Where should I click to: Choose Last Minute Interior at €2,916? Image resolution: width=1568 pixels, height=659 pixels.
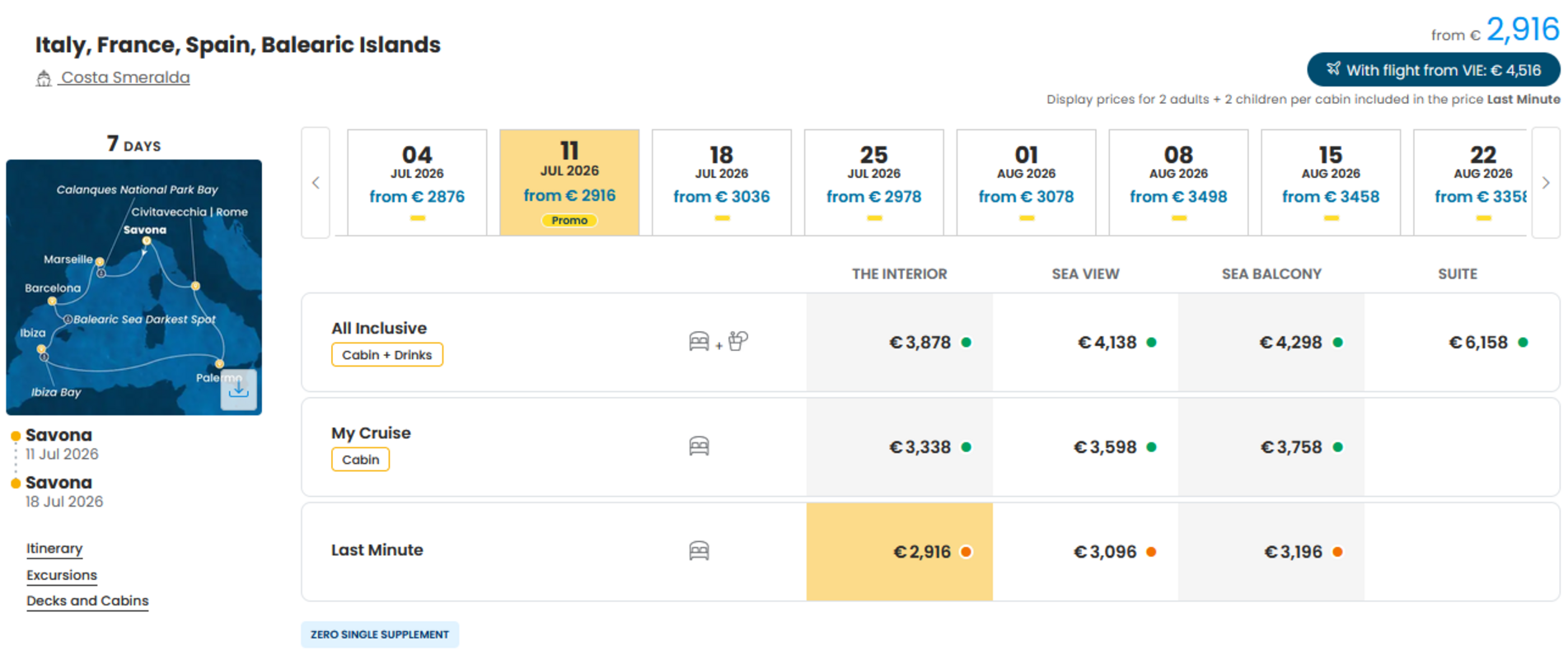pyautogui.click(x=900, y=552)
